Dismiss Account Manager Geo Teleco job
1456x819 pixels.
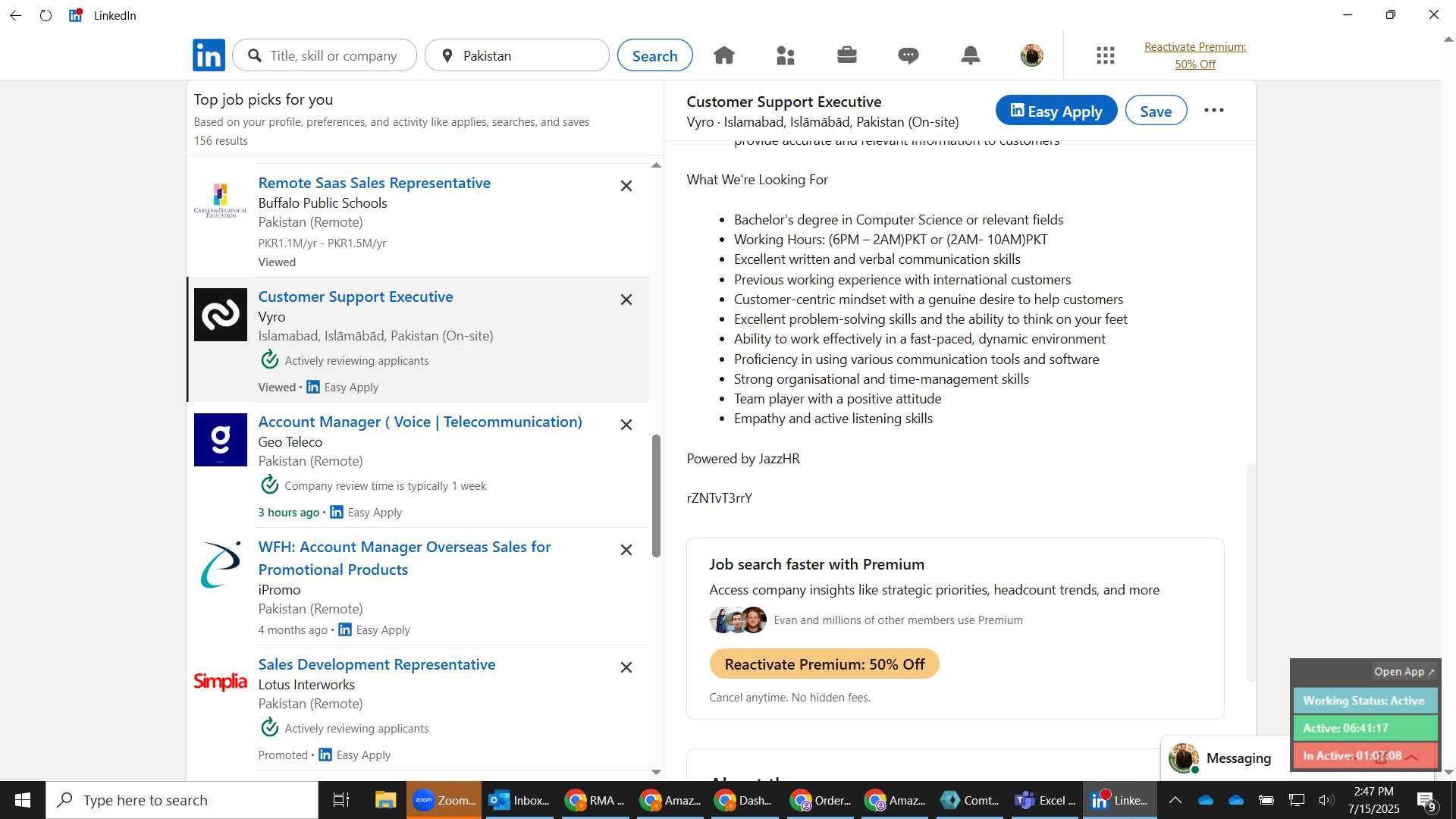(626, 425)
